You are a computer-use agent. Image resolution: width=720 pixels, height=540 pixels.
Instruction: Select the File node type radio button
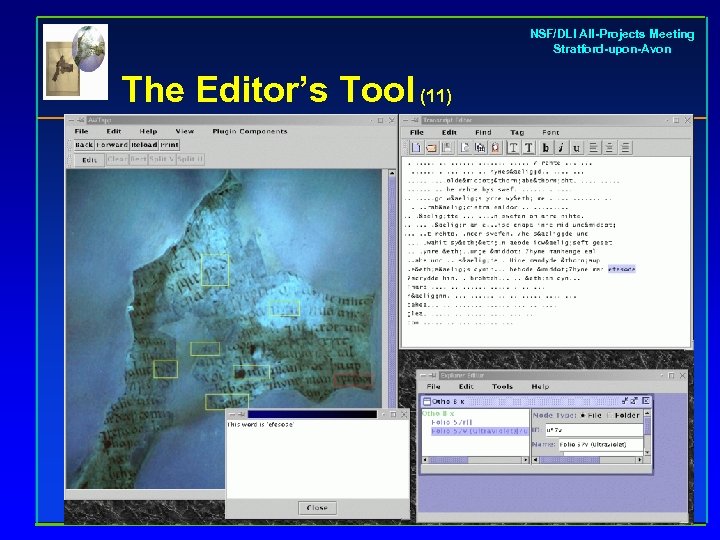click(583, 415)
